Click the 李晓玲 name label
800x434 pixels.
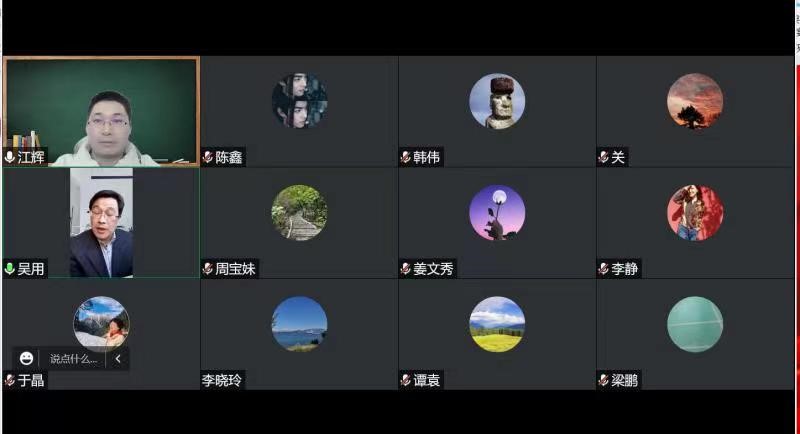point(222,380)
